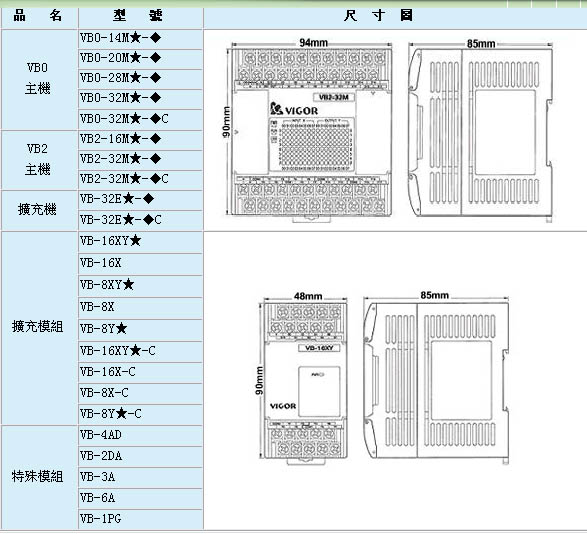Click the VIGOR logo on the main unit drawing
The image size is (587, 534).
[294, 109]
